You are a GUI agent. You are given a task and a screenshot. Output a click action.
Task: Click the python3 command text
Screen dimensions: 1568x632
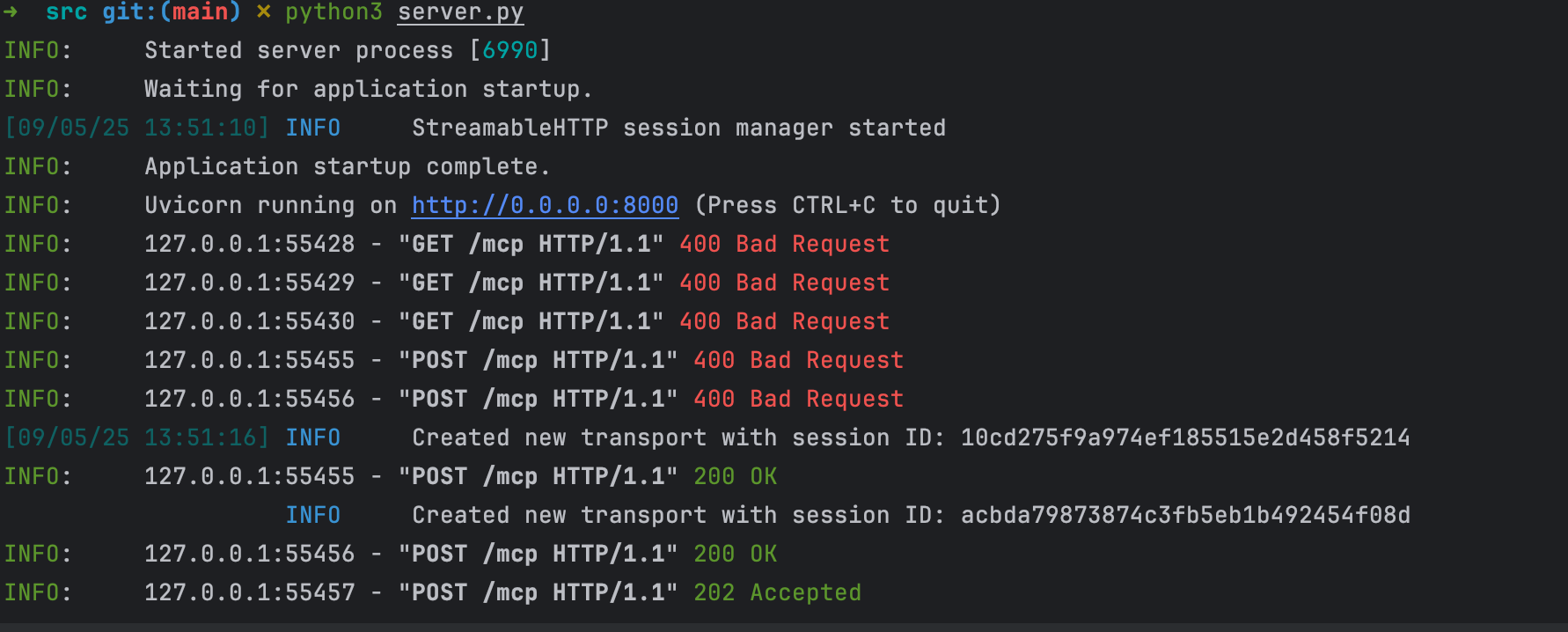coord(333,12)
